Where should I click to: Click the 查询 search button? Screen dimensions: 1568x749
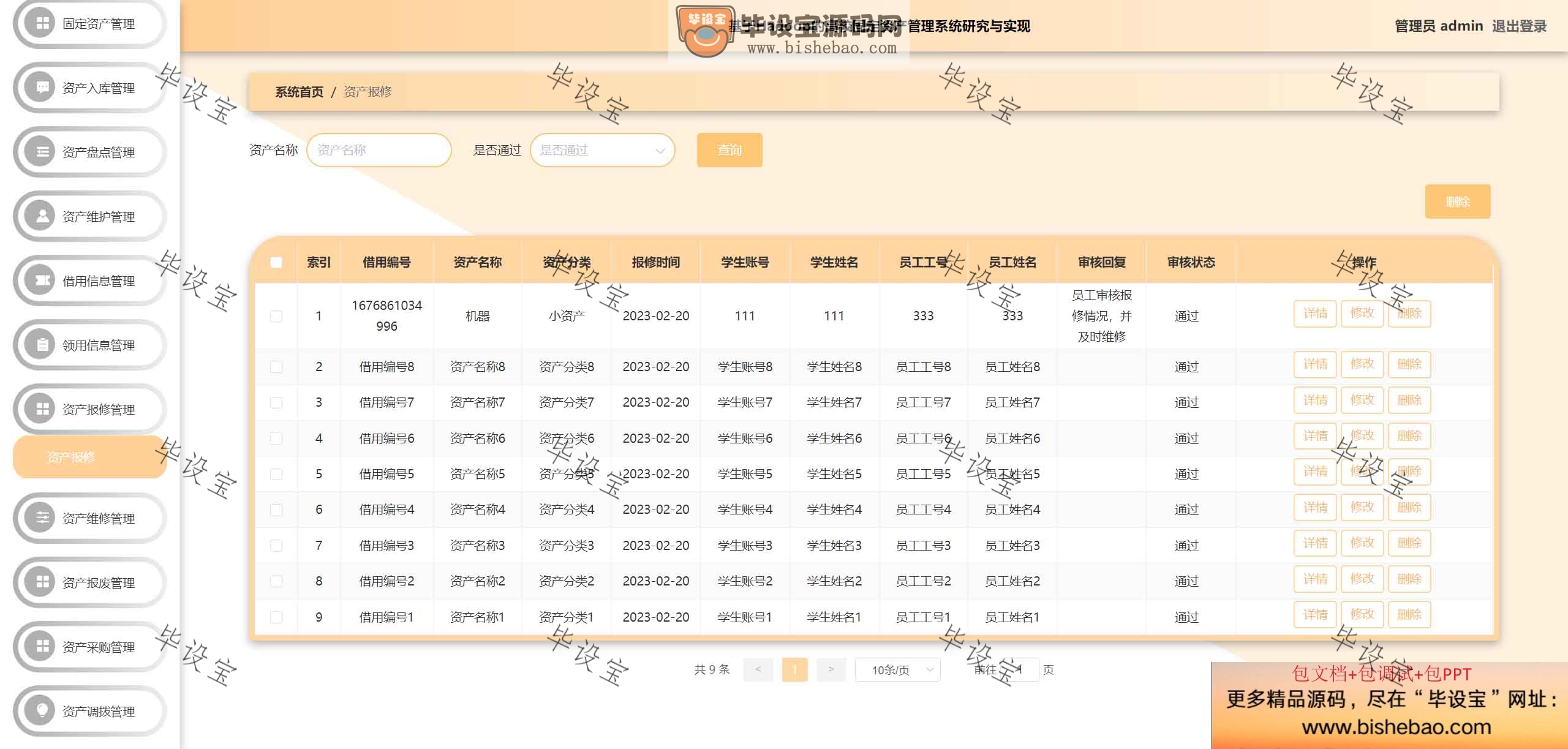(729, 150)
